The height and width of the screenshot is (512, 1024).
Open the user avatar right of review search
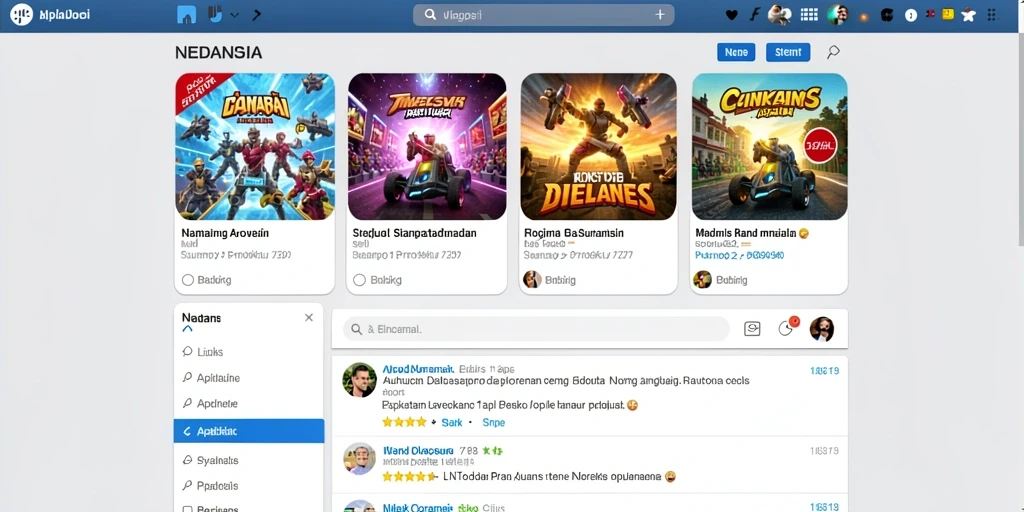(822, 329)
